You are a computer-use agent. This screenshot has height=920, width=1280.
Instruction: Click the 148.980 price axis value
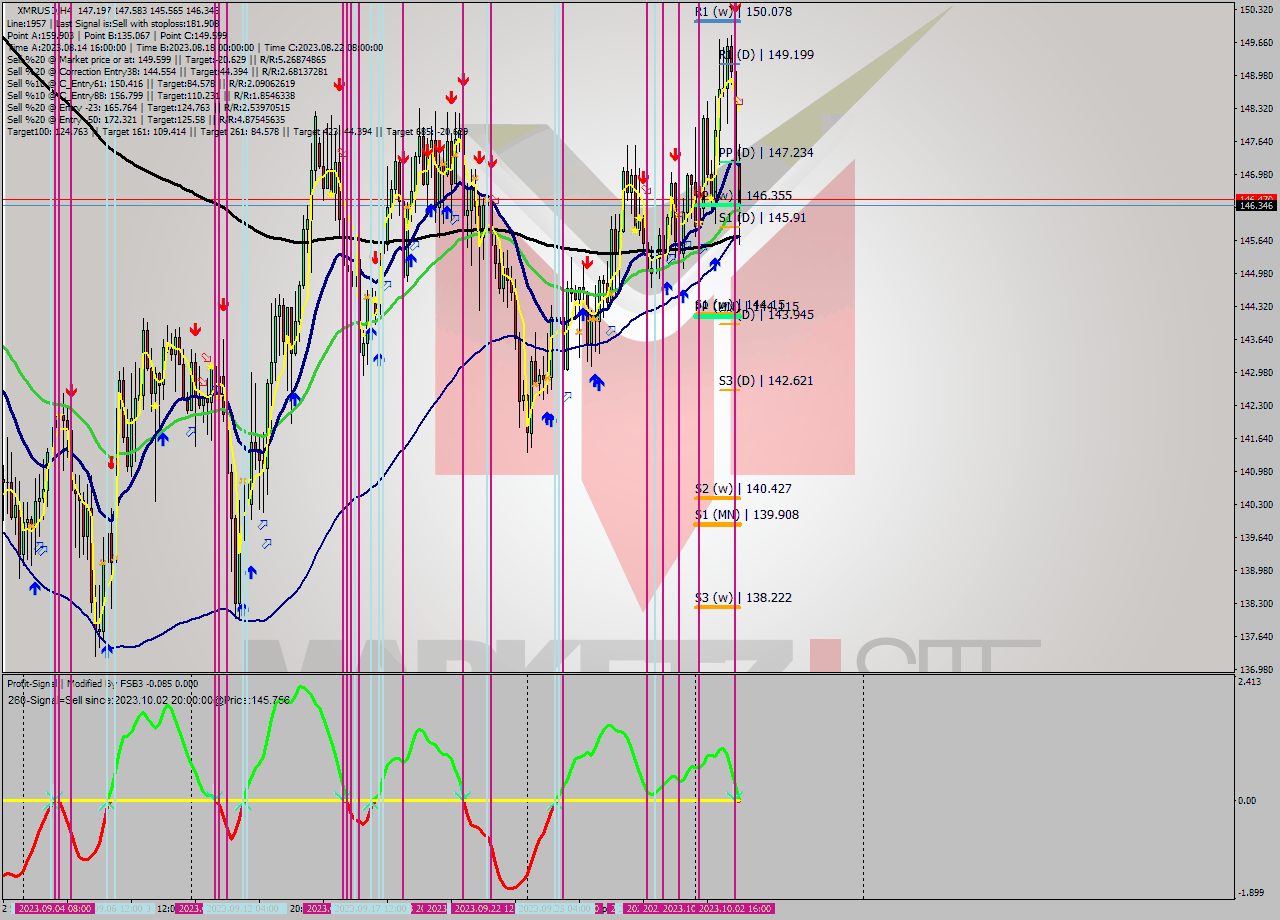pos(1255,75)
